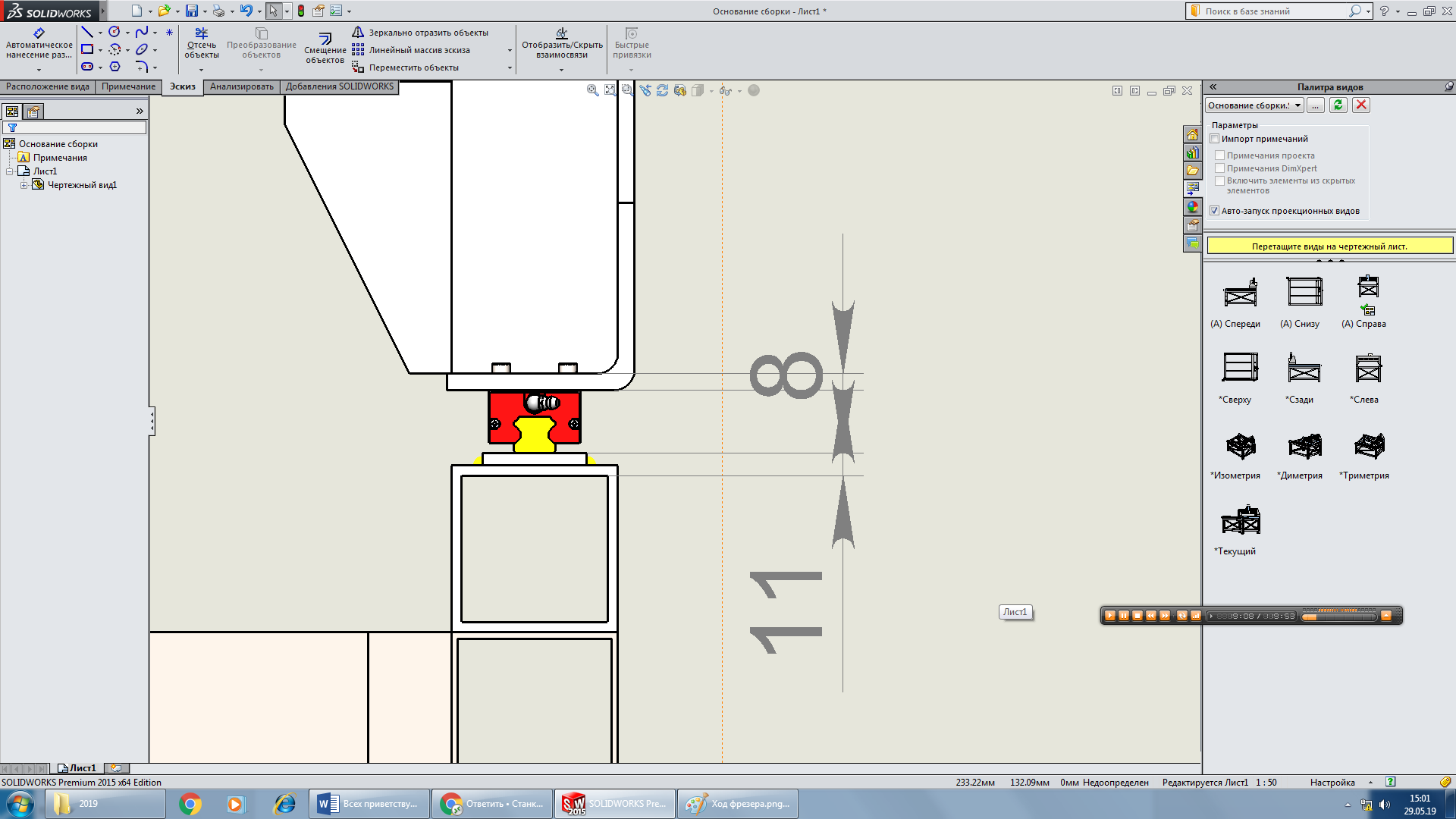Open the Анализировать tab

click(x=241, y=86)
